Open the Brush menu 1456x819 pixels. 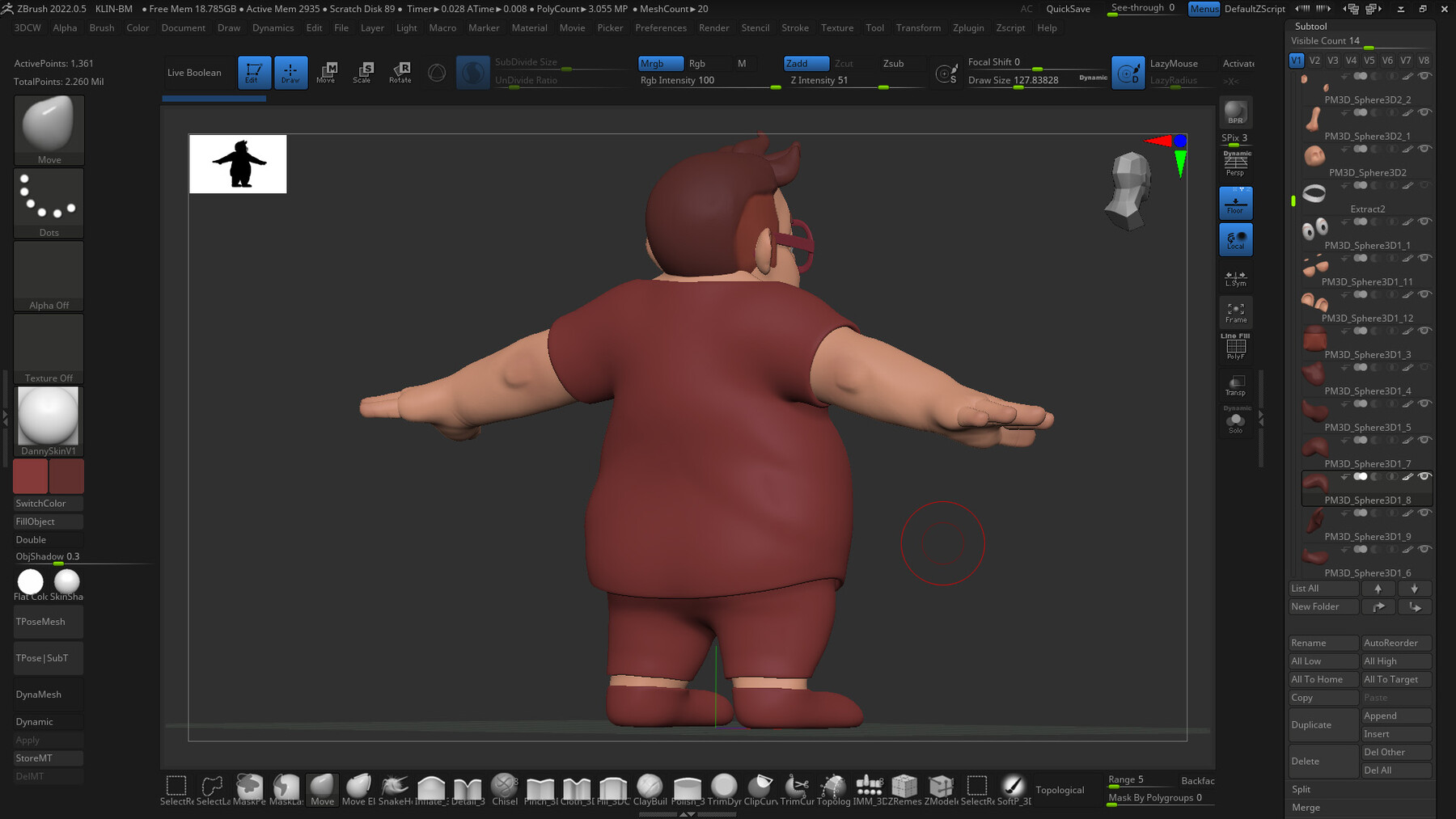(102, 27)
